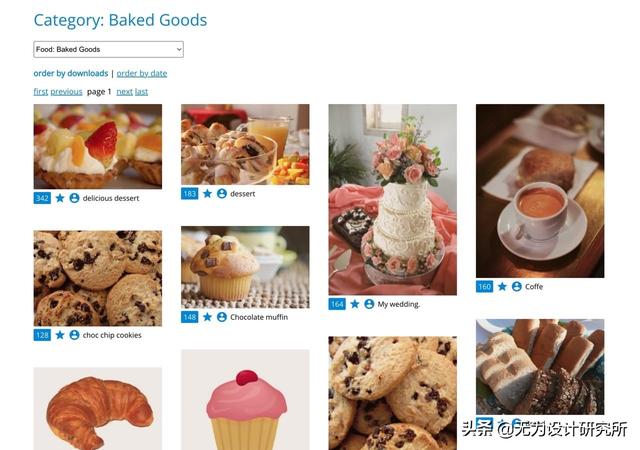Click the star icon beside delicious dessert
The height and width of the screenshot is (450, 640).
click(x=60, y=198)
